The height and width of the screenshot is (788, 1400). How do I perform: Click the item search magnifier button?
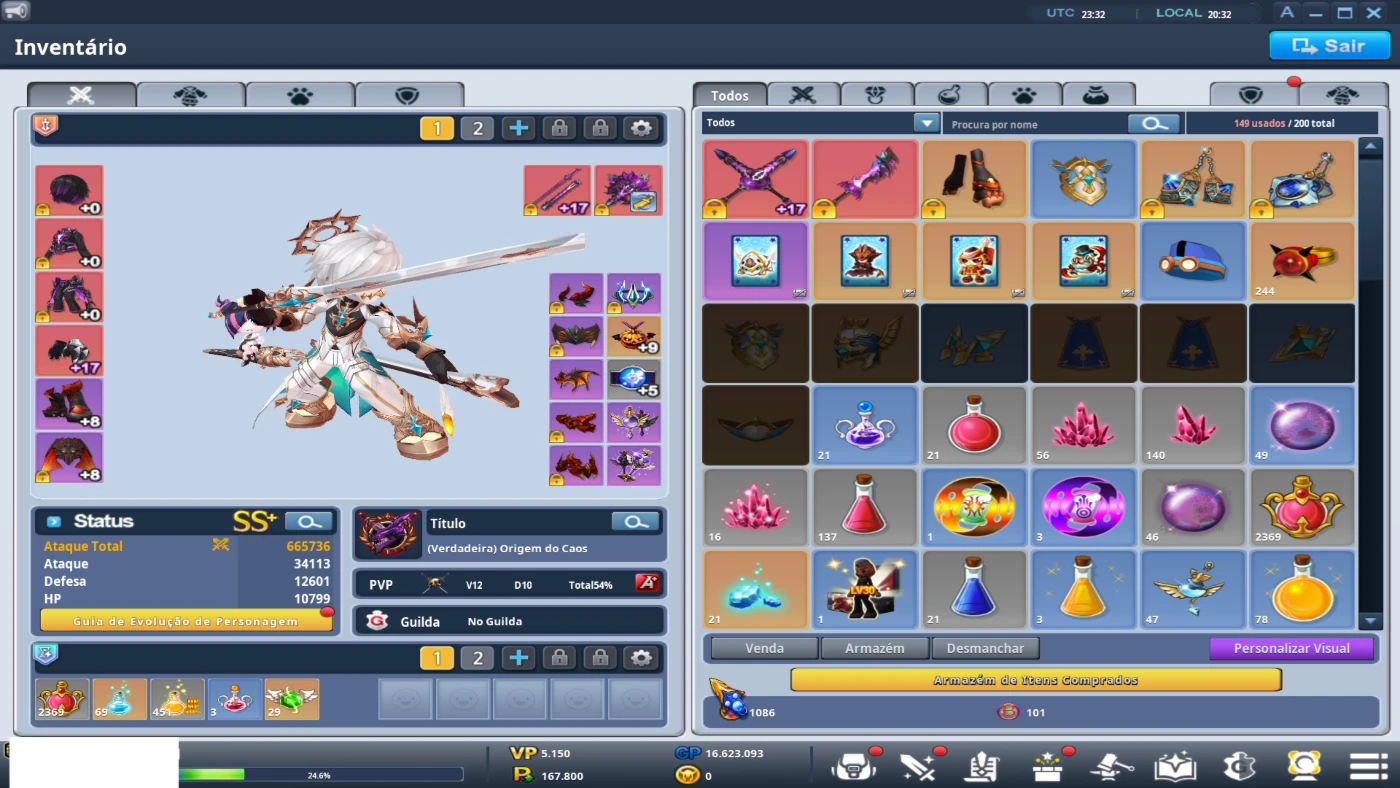tap(1154, 123)
